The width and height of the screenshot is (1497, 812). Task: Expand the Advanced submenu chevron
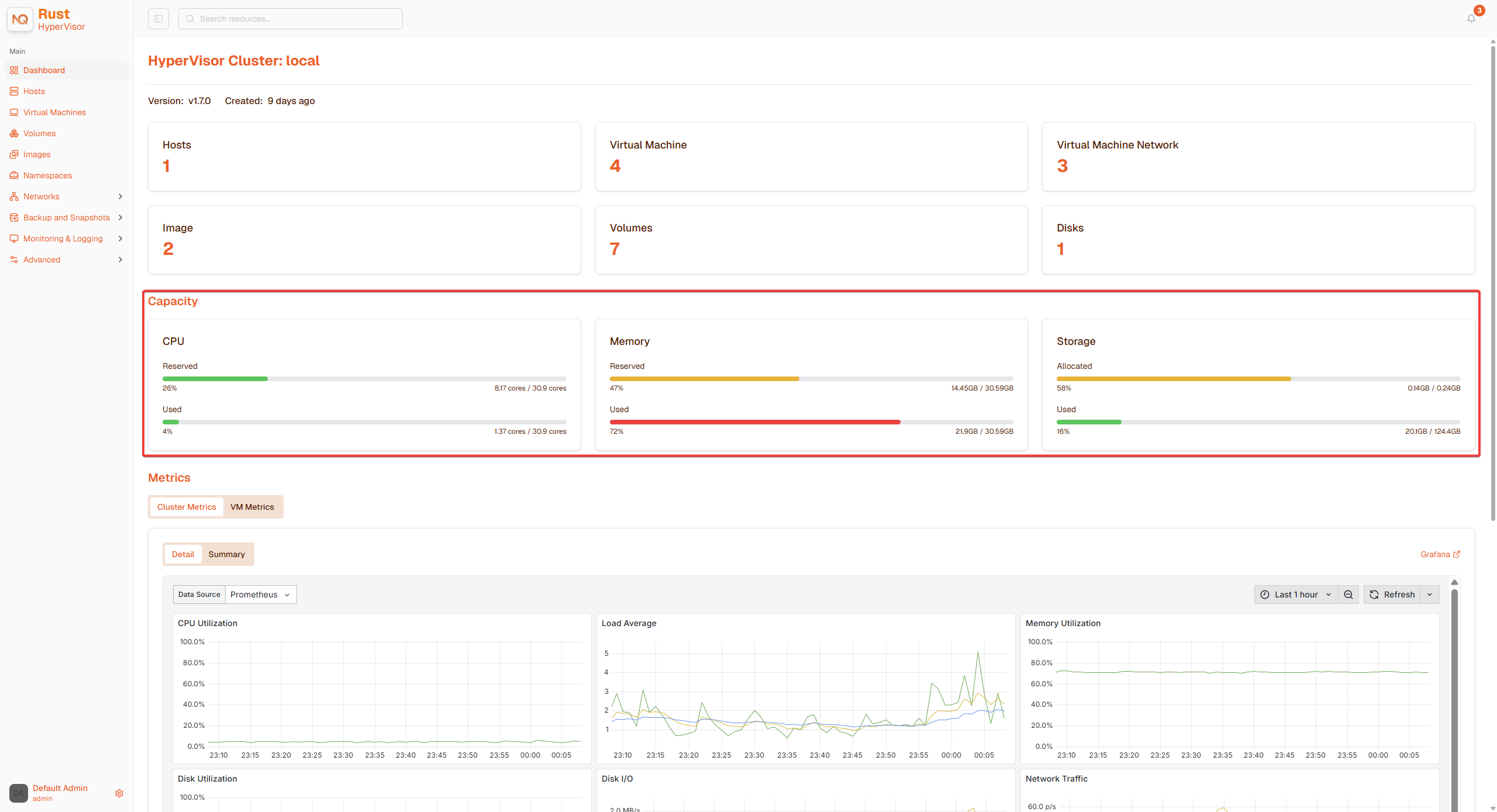(x=120, y=260)
